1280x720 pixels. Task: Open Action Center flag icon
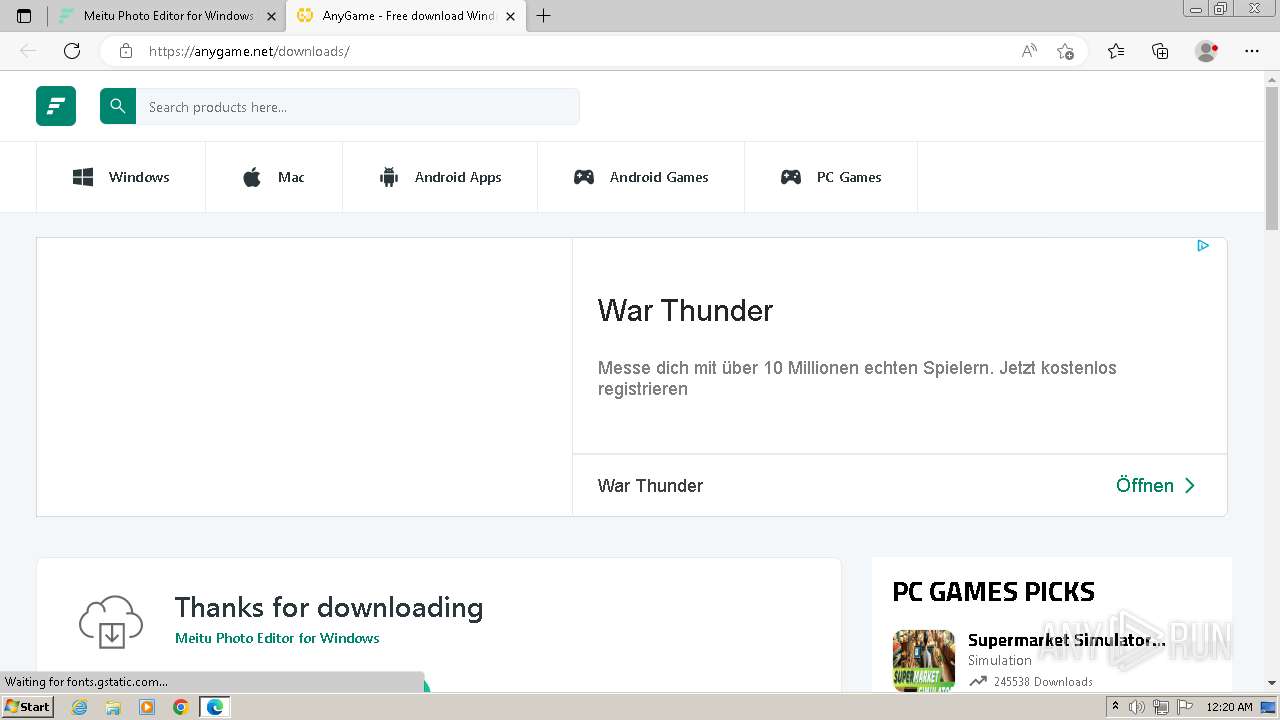1185,707
